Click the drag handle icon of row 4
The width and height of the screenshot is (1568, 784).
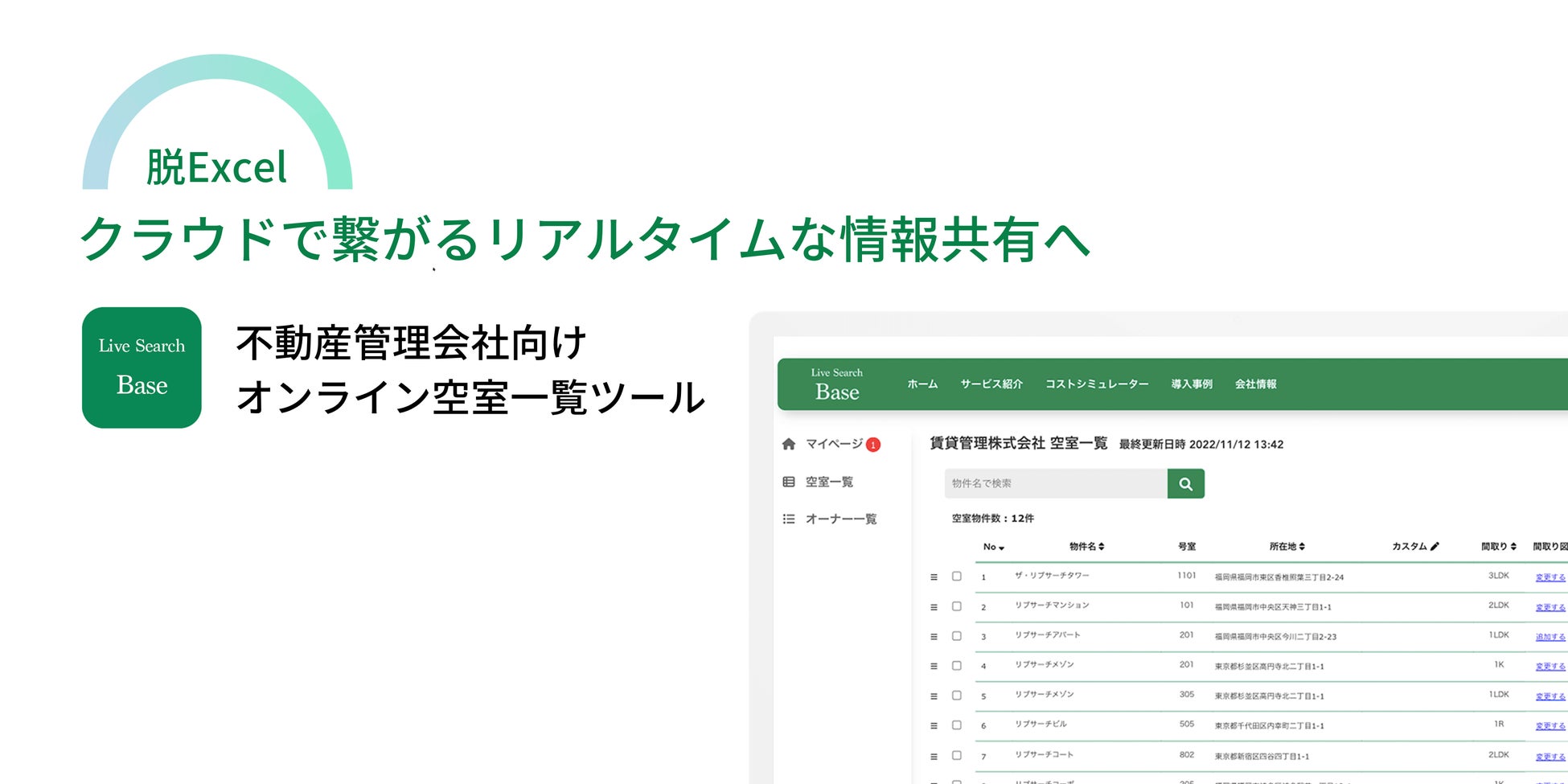[x=934, y=667]
